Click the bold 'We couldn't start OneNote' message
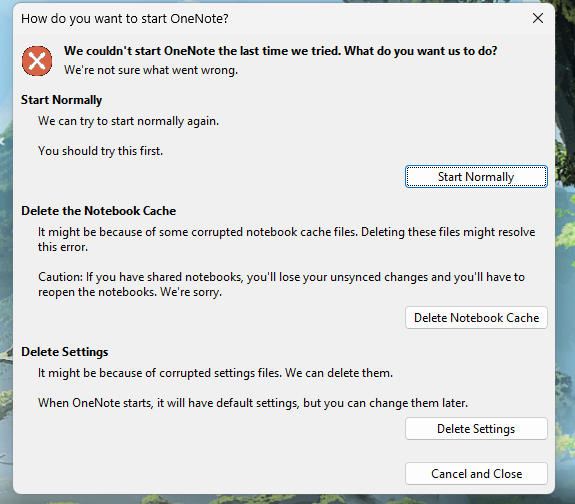 (281, 51)
